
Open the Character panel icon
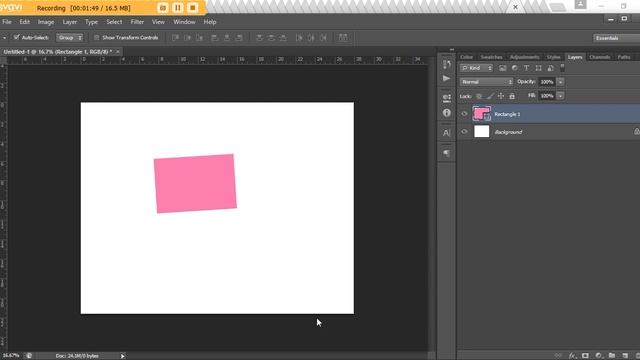click(447, 133)
